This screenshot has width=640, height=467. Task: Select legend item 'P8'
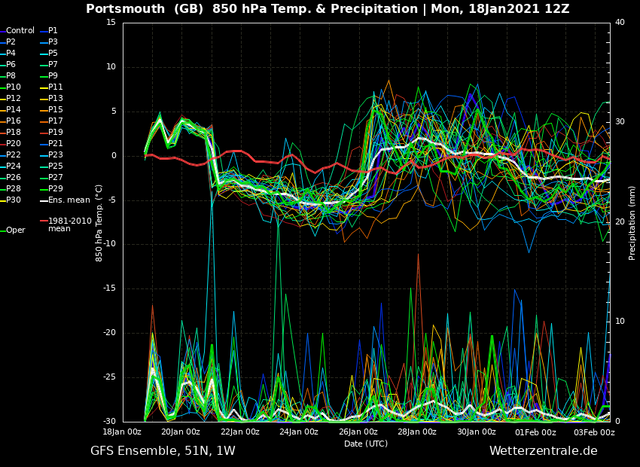(9, 76)
